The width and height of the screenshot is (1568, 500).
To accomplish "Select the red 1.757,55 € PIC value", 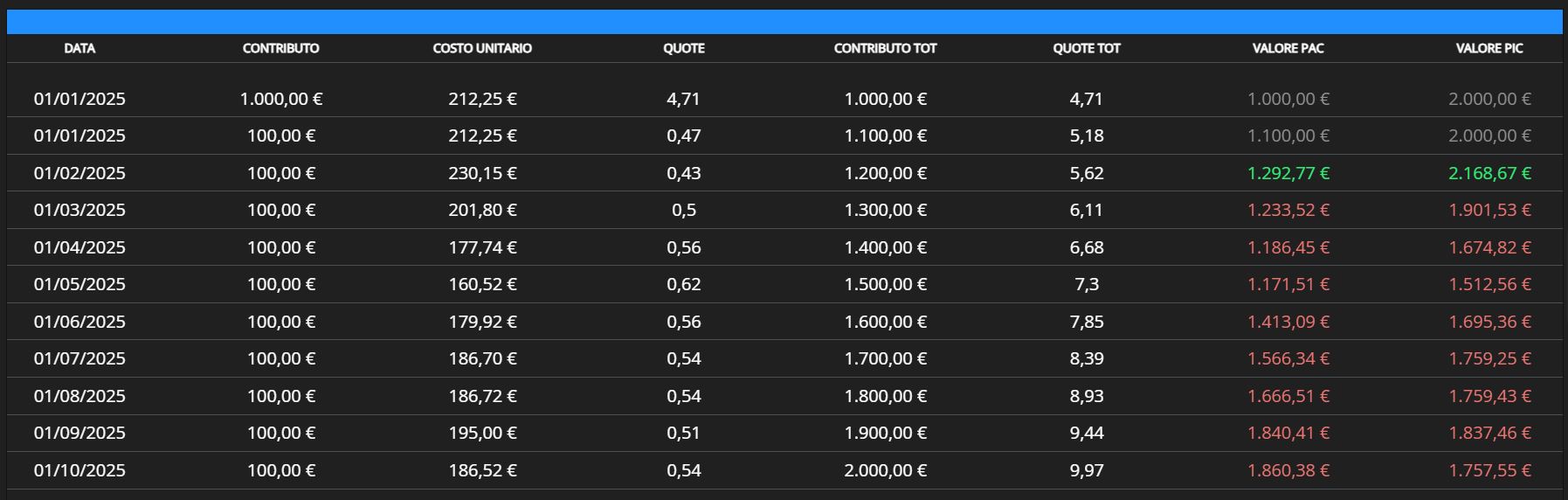I will click(1489, 470).
